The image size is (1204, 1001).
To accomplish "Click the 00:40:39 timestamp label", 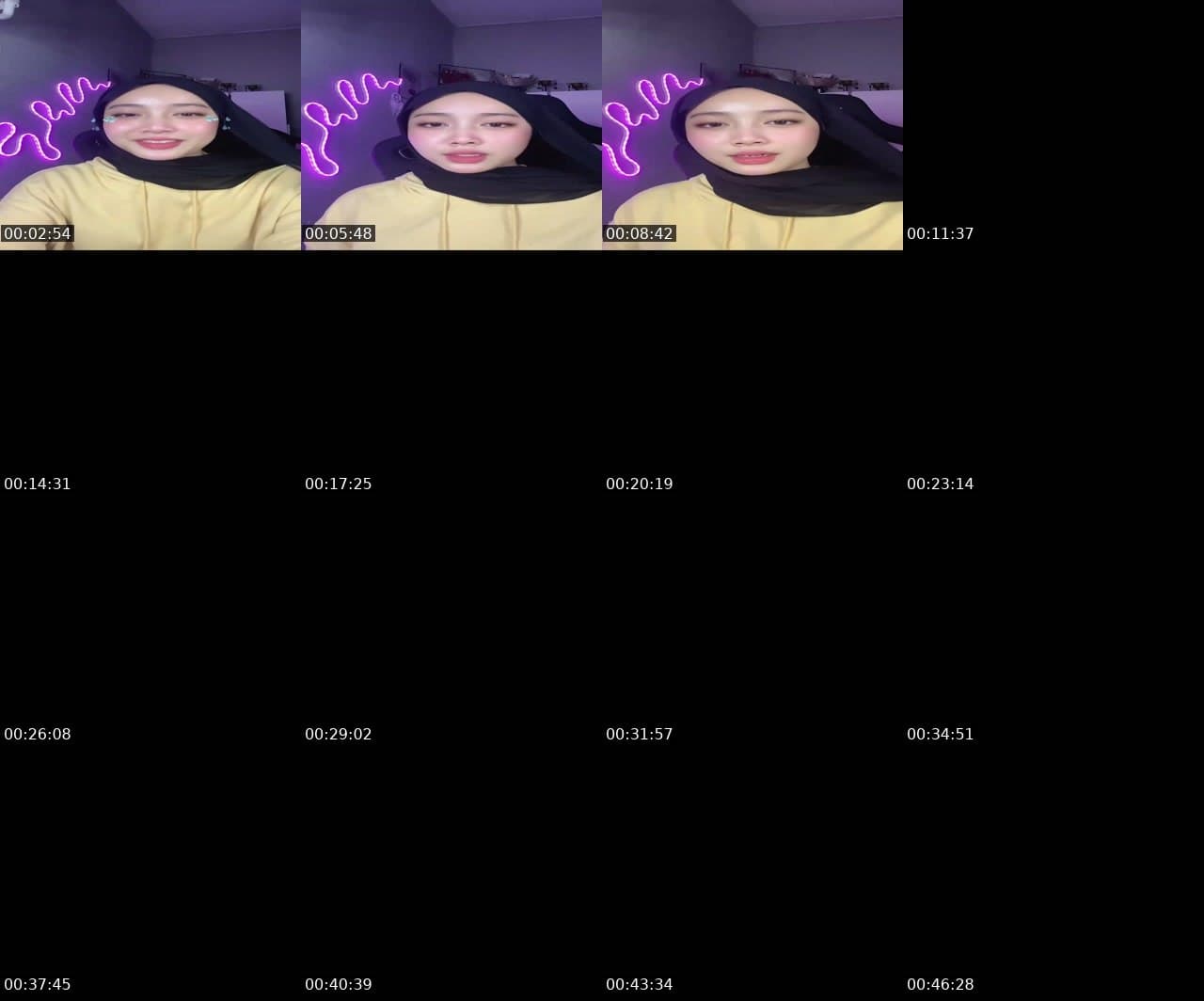I will (x=339, y=984).
